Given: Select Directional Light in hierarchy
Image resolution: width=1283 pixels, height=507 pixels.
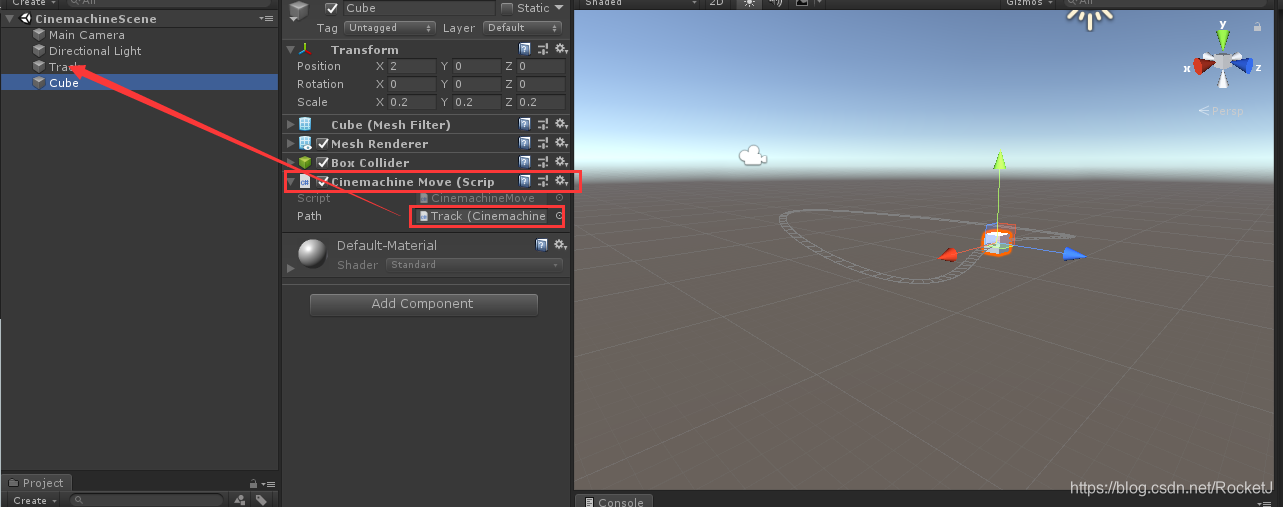Looking at the screenshot, I should 95,51.
